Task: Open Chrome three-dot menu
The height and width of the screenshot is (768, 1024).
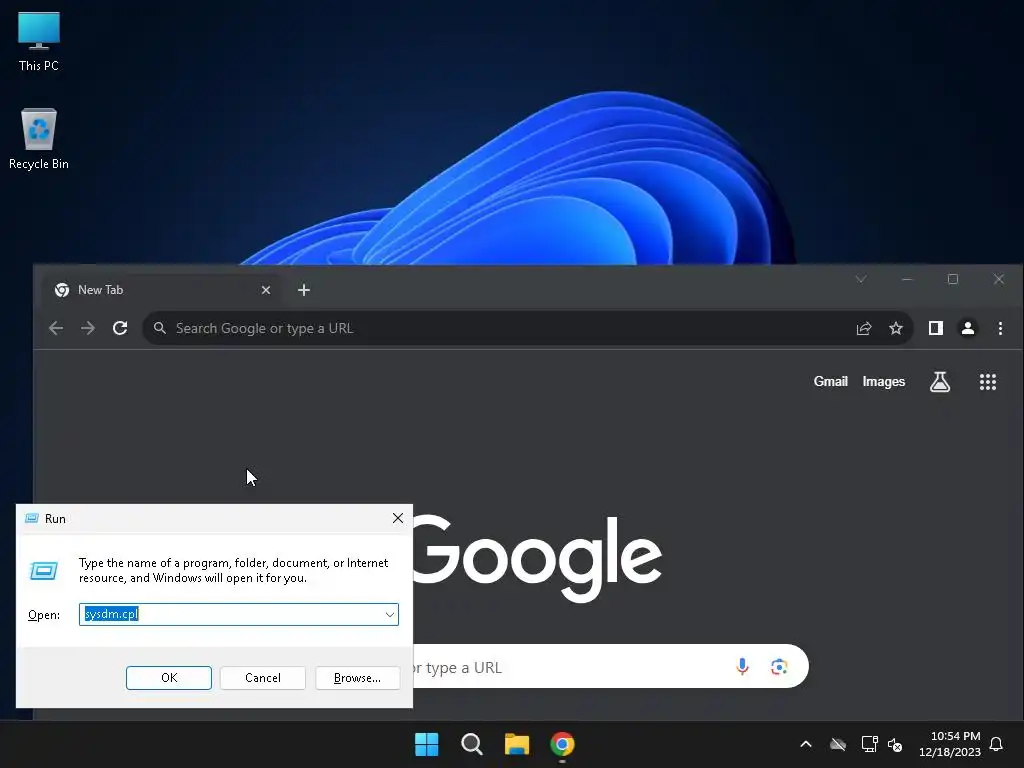Action: (x=1000, y=328)
